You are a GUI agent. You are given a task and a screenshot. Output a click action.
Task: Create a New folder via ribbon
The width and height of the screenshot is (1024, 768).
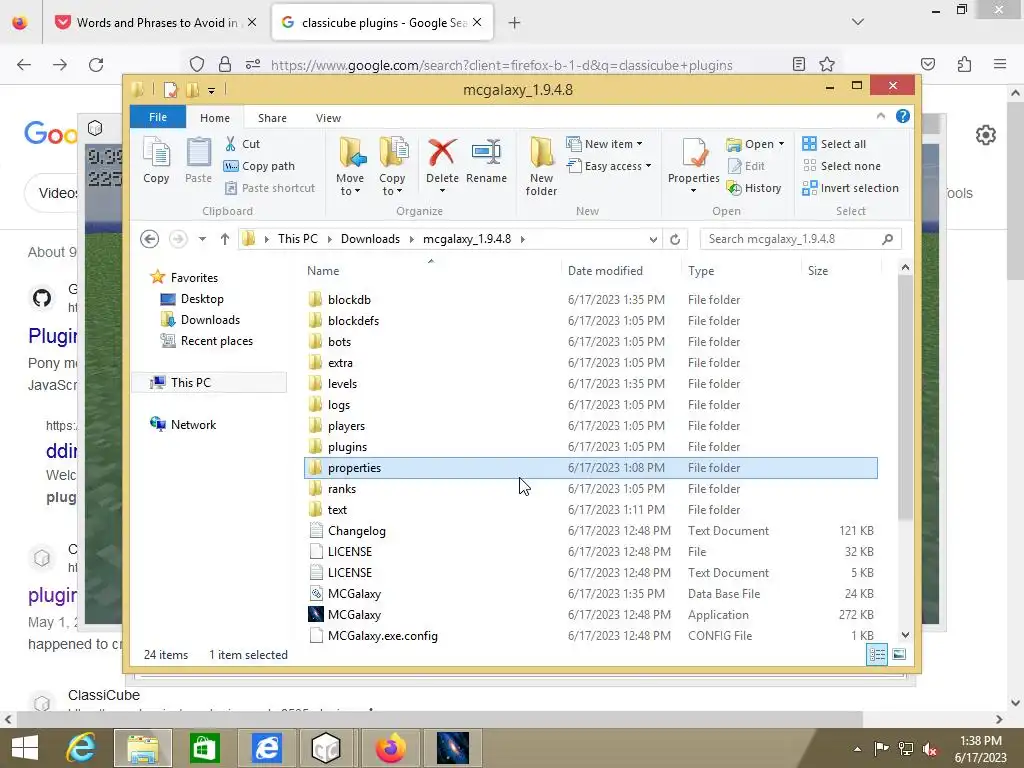(541, 167)
